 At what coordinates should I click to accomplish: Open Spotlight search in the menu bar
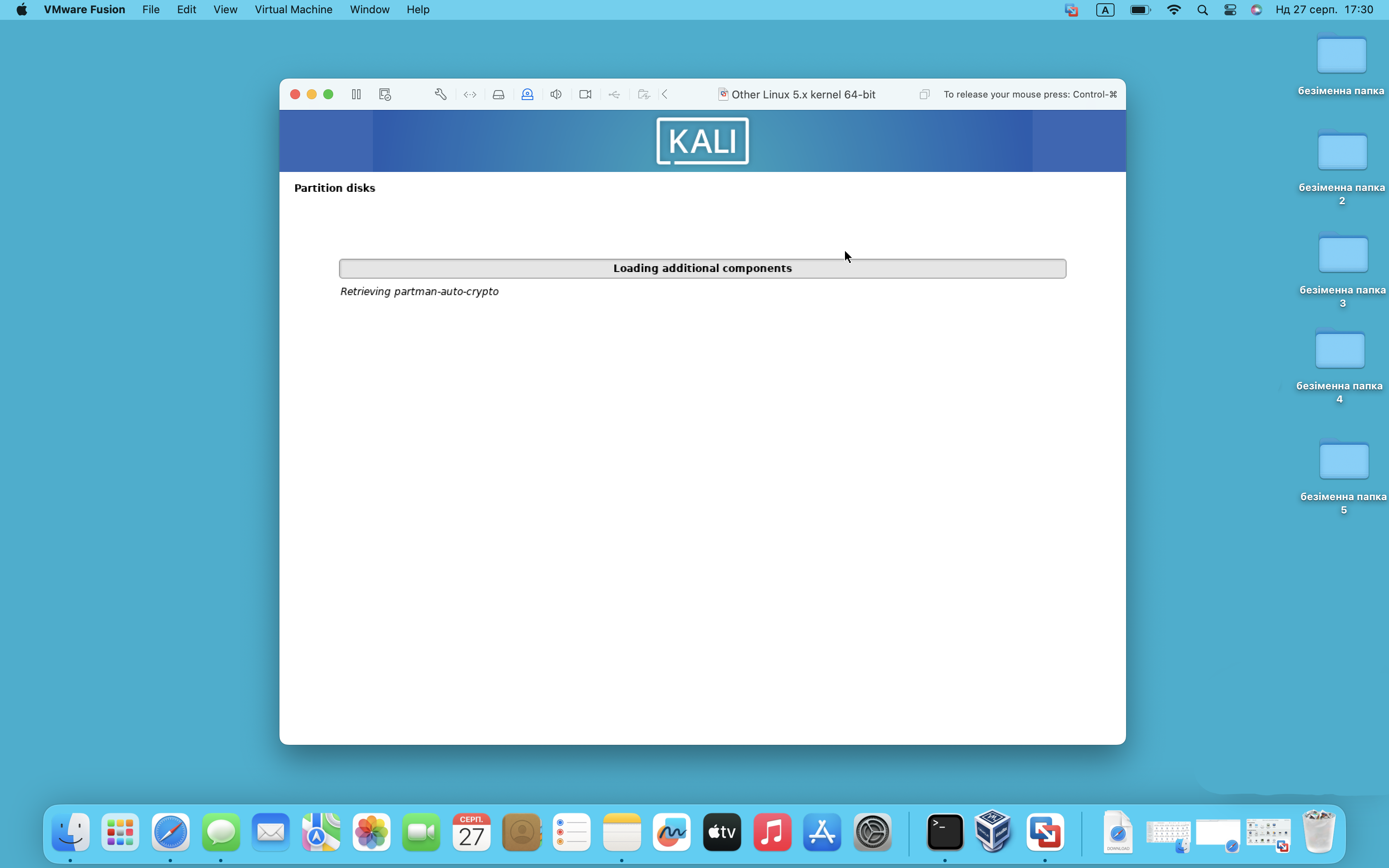click(x=1203, y=10)
